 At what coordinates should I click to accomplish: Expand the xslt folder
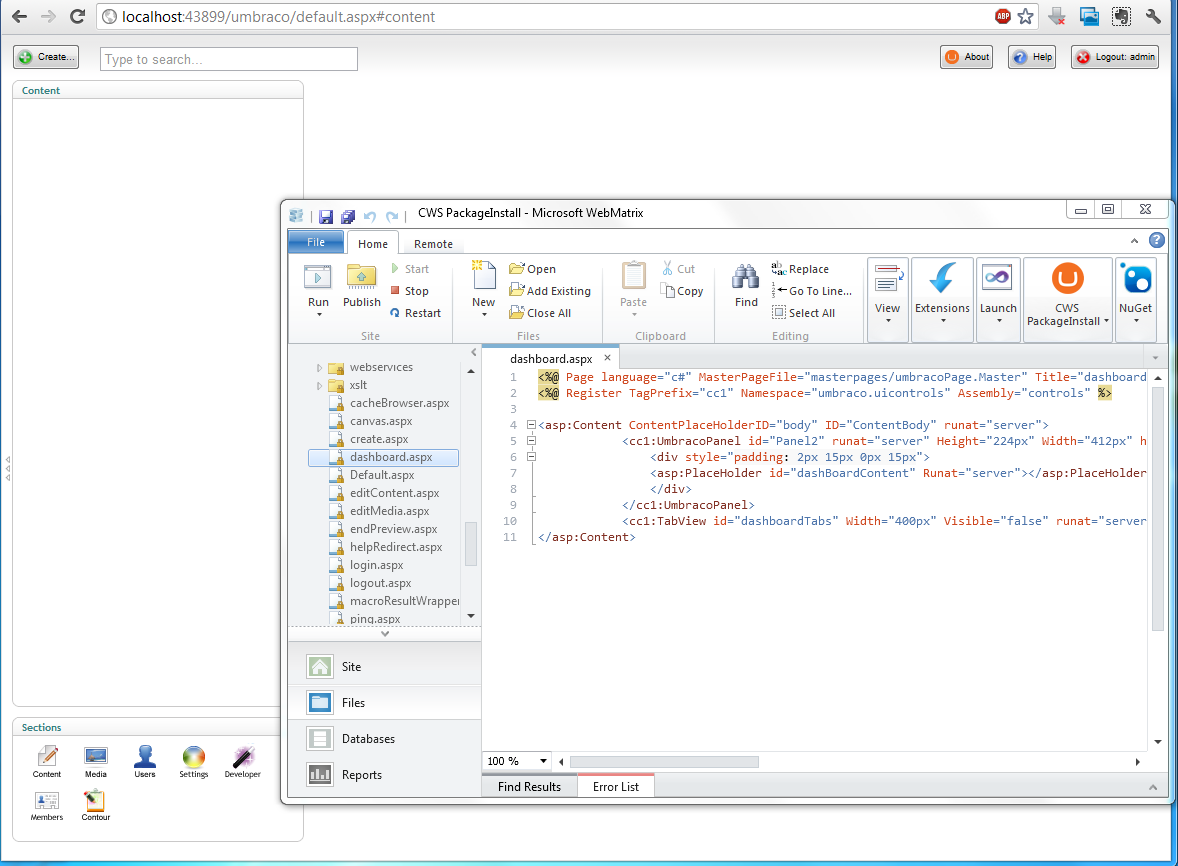point(319,385)
